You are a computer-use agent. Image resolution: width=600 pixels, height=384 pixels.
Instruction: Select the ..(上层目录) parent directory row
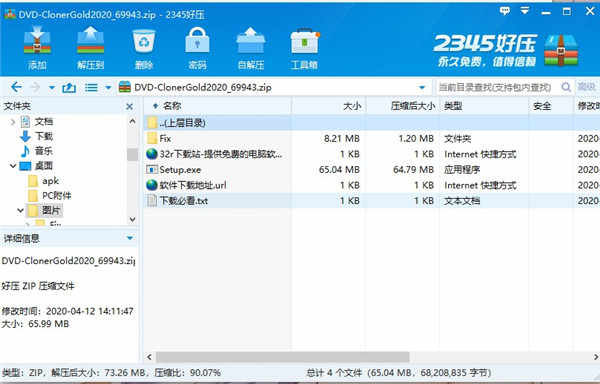(x=372, y=123)
